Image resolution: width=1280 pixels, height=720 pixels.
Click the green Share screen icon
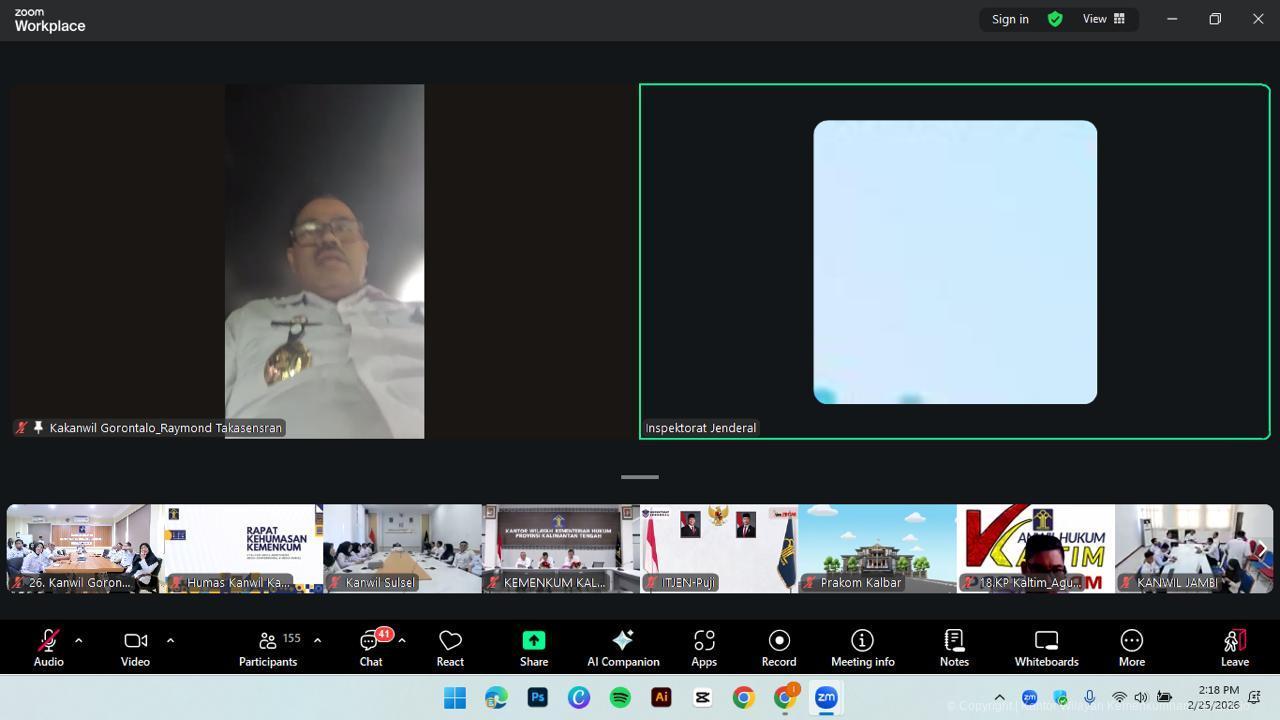tap(534, 640)
